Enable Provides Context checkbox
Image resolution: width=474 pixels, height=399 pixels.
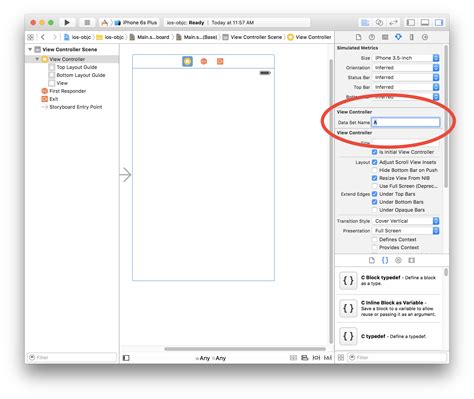[x=374, y=248]
